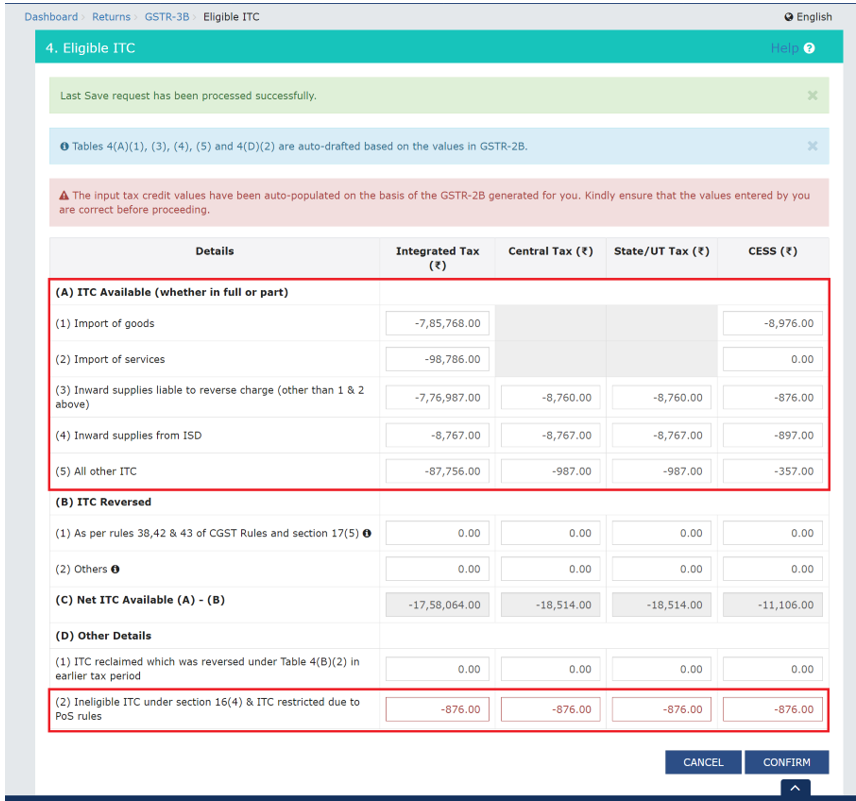The height and width of the screenshot is (801, 856).
Task: Click the CANCEL button
Action: [703, 761]
